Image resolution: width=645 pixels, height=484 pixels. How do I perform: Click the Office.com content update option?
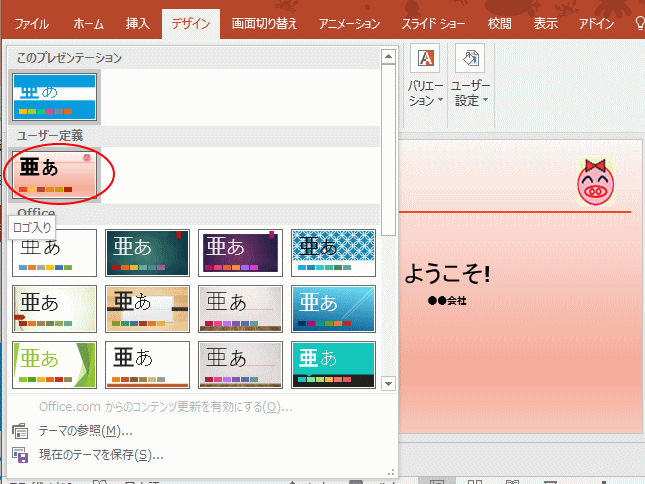click(165, 407)
